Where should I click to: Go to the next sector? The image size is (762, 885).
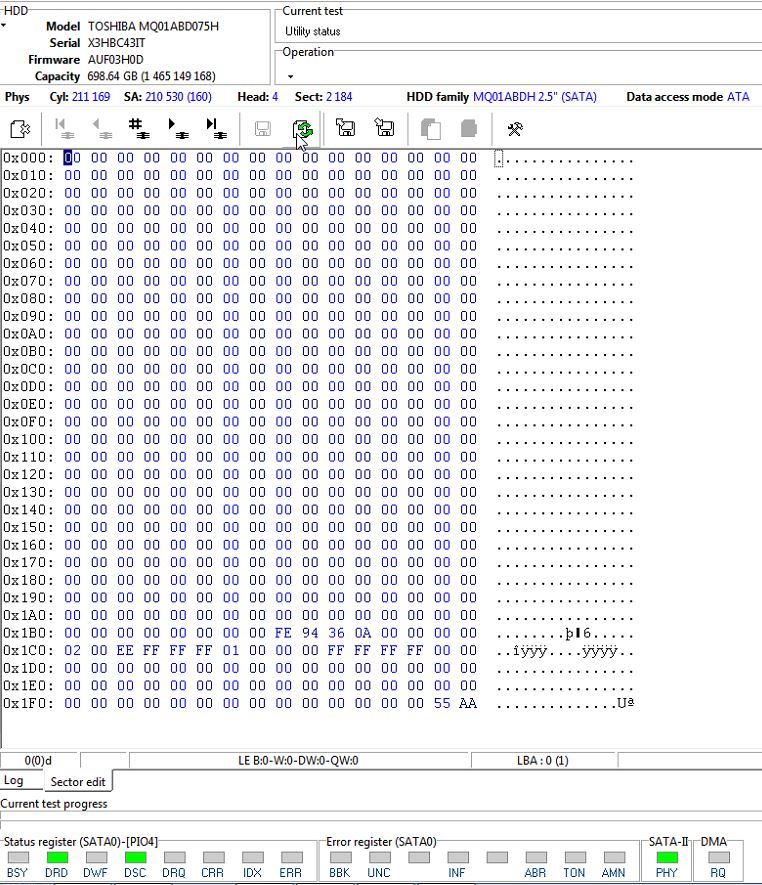pyautogui.click(x=178, y=129)
